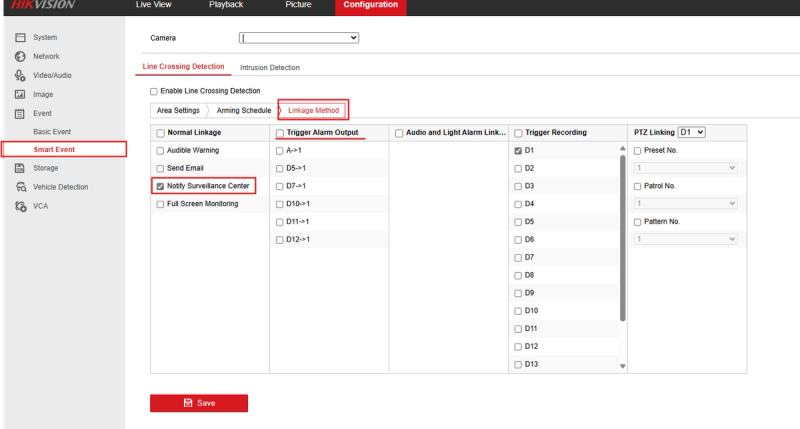Click the VCA sidebar icon
800x429 pixels.
(21, 206)
